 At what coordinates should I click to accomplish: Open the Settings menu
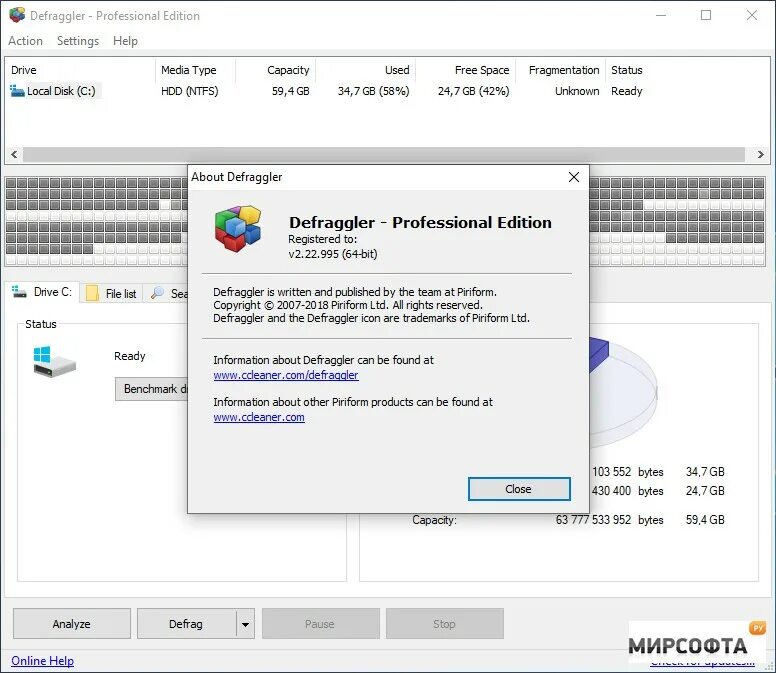click(78, 41)
